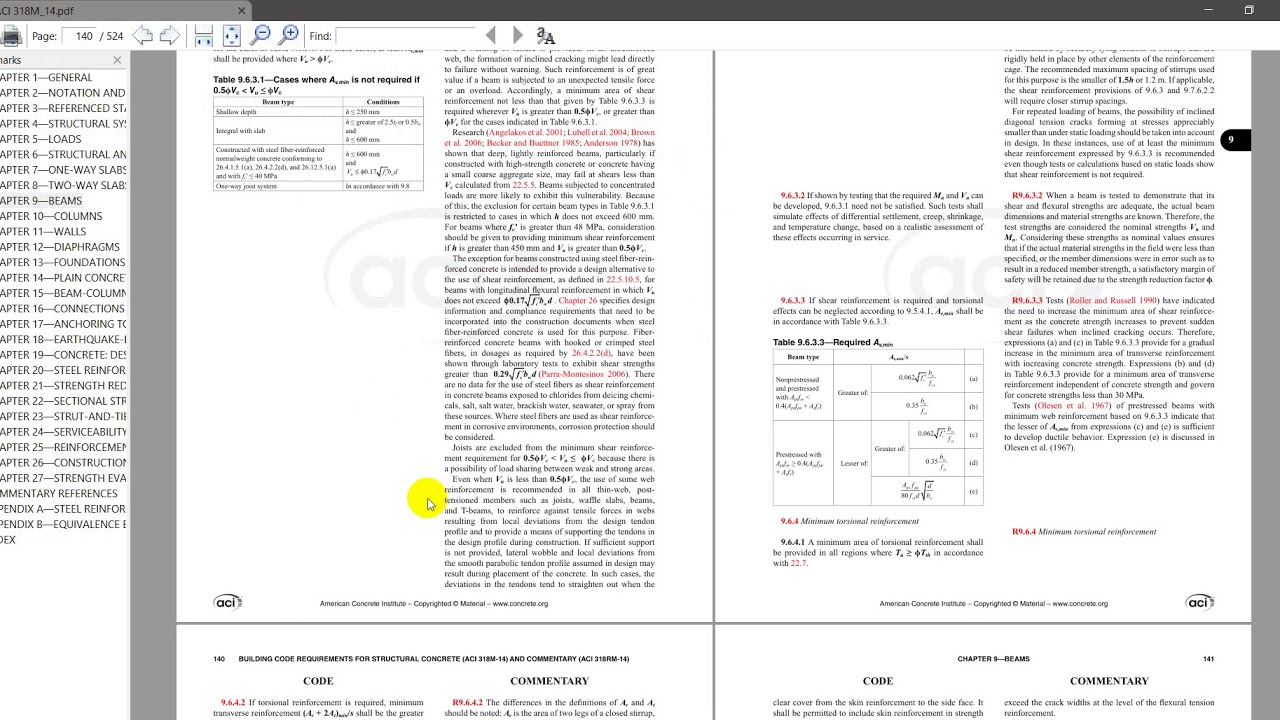
Task: Open bookmark Chapter 19—Concrete Design
Action: click(63, 355)
